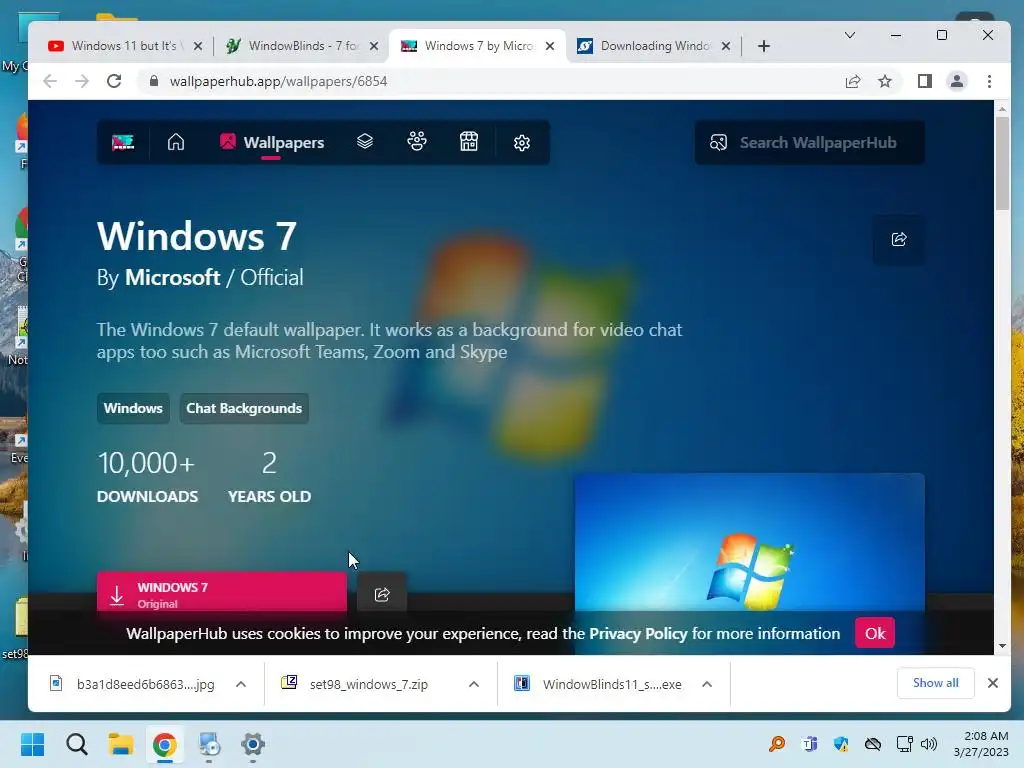Click the page vertical scrollbar thumb

coord(1002,163)
